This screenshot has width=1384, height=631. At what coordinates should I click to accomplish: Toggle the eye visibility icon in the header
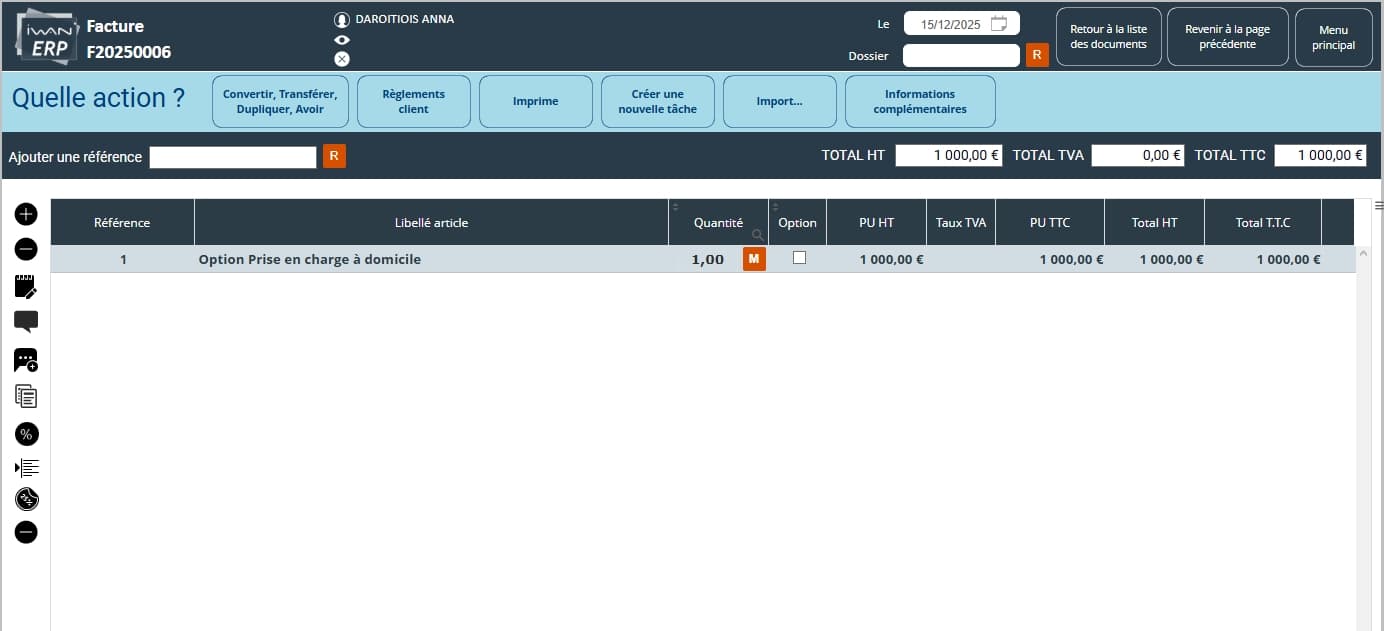click(x=342, y=40)
